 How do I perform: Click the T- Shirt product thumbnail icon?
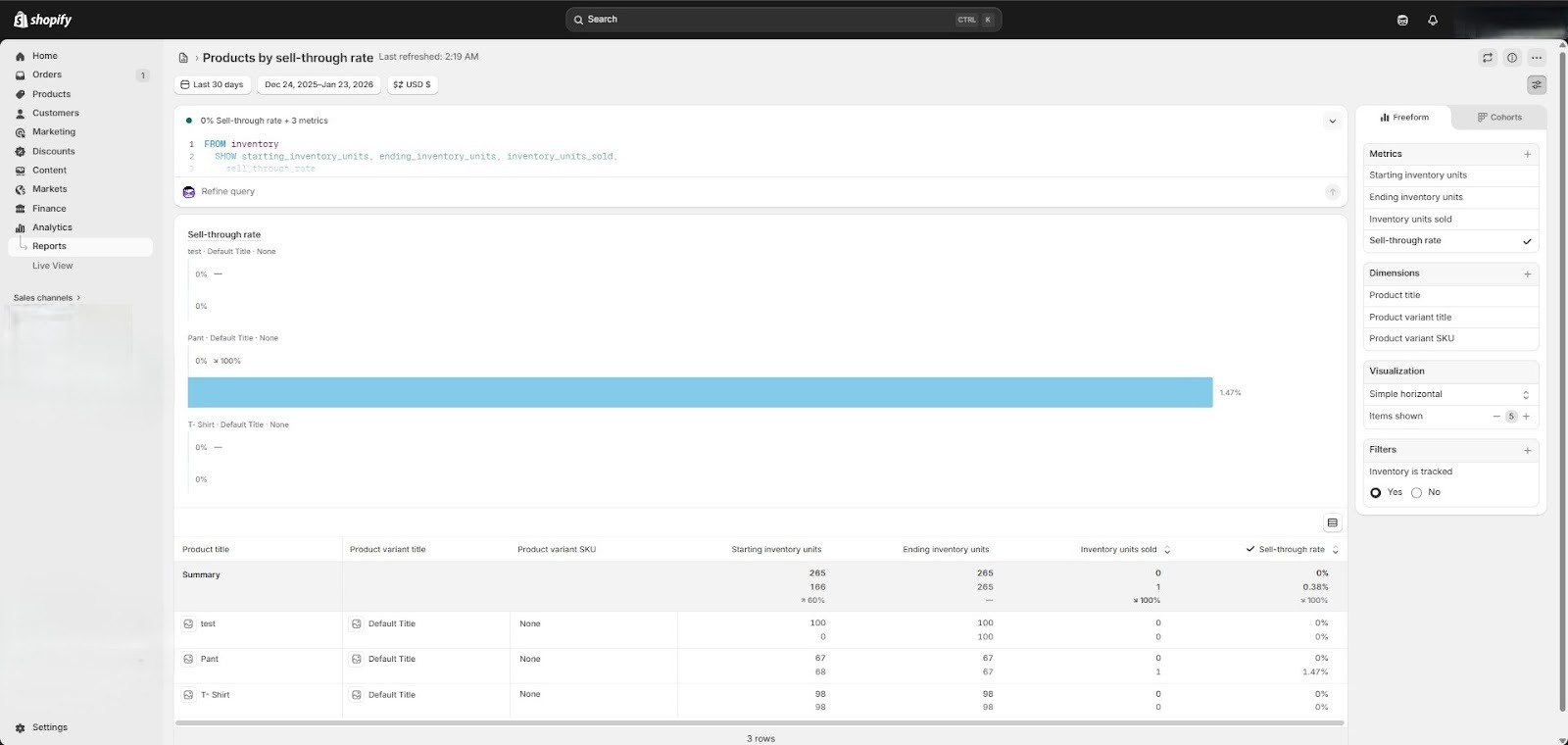click(188, 695)
